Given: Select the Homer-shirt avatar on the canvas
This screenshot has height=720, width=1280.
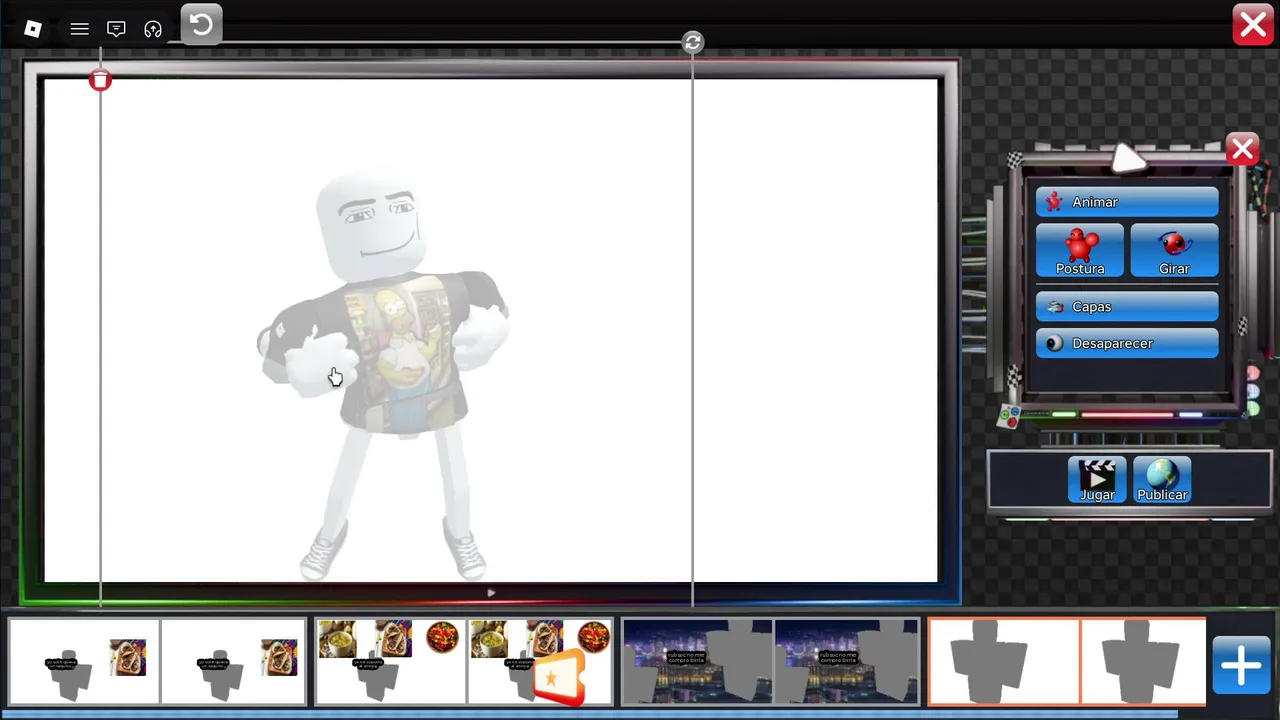Looking at the screenshot, I should point(385,375).
